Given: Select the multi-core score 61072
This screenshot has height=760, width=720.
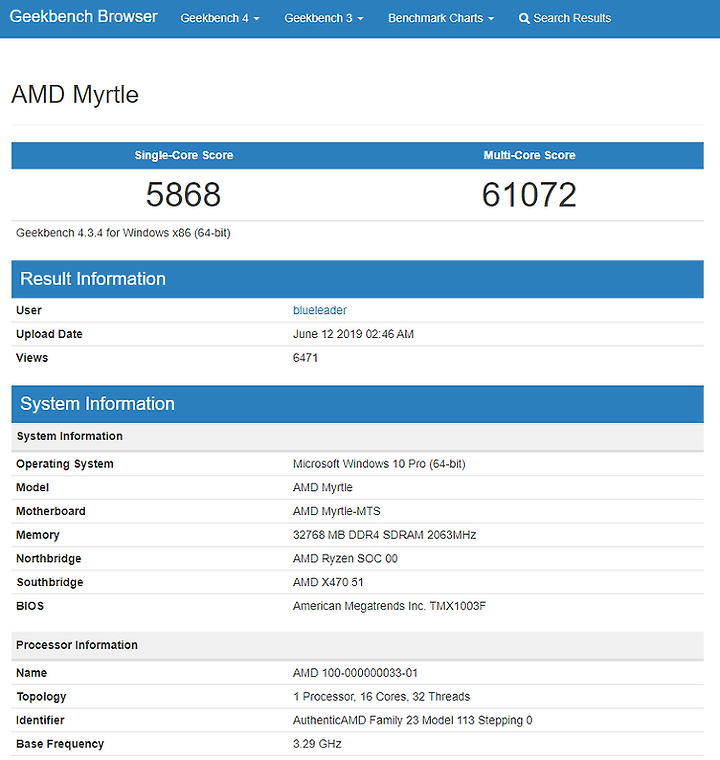Looking at the screenshot, I should pos(529,195).
